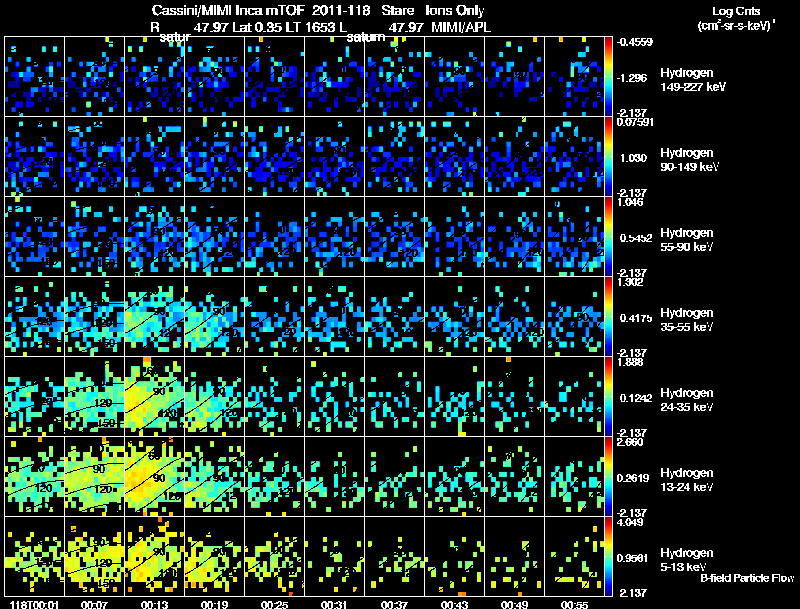
Task: Open the 90-149 keV panel at 00:55
Action: tap(574, 157)
